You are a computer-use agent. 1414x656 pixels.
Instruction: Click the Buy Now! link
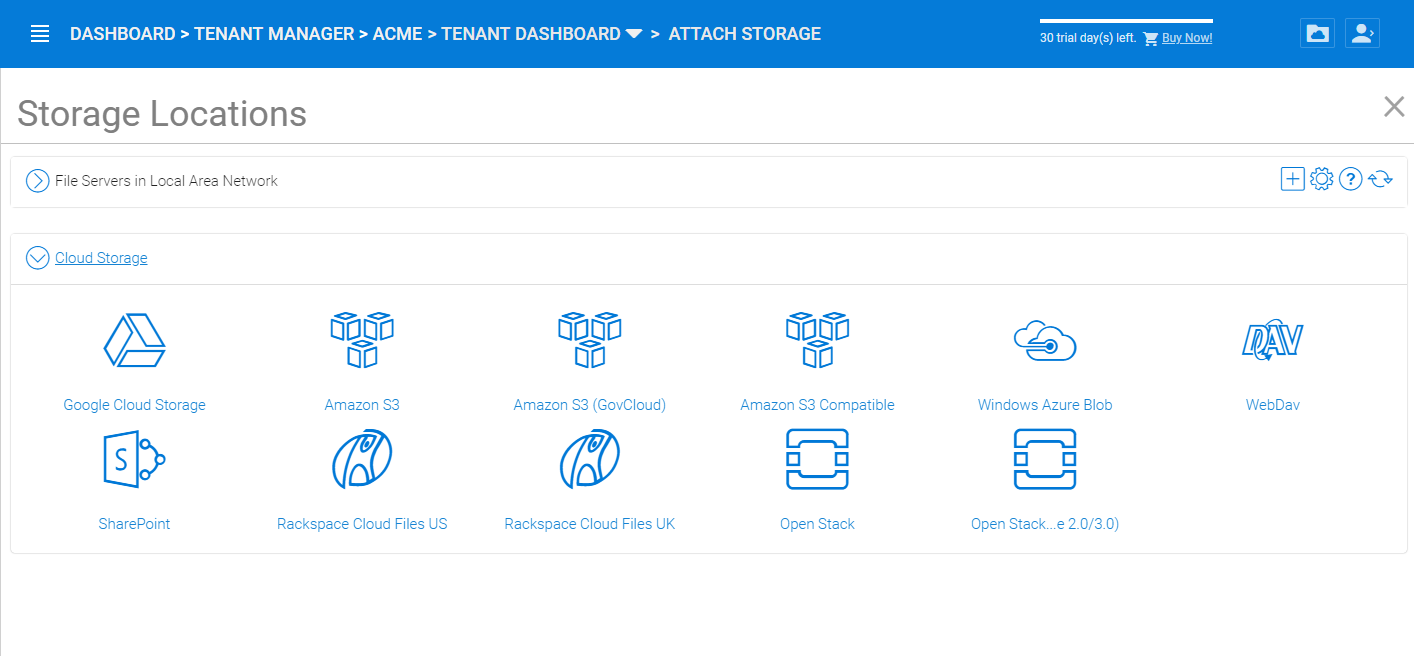[x=1187, y=39]
